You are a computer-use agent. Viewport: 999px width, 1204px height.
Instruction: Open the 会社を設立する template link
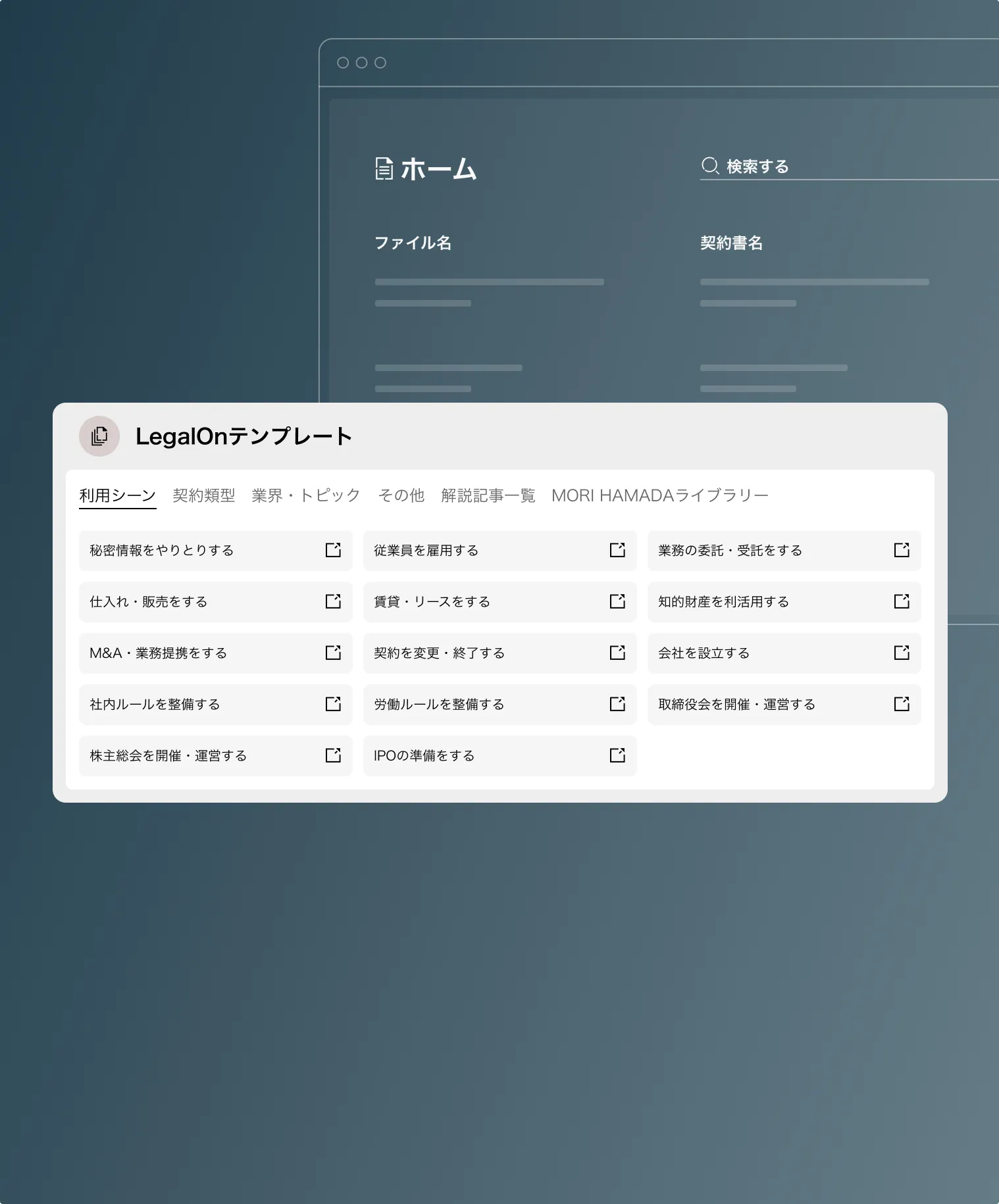784,653
